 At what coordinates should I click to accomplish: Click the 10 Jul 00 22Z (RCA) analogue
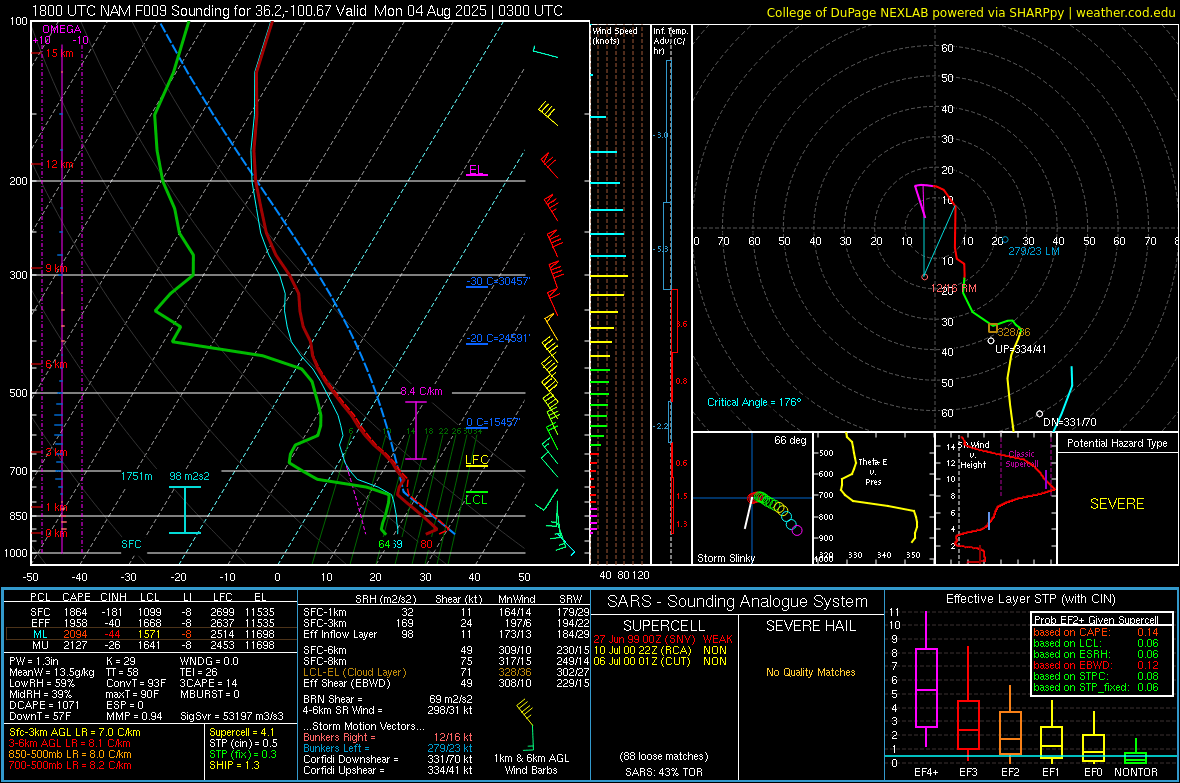(x=660, y=650)
